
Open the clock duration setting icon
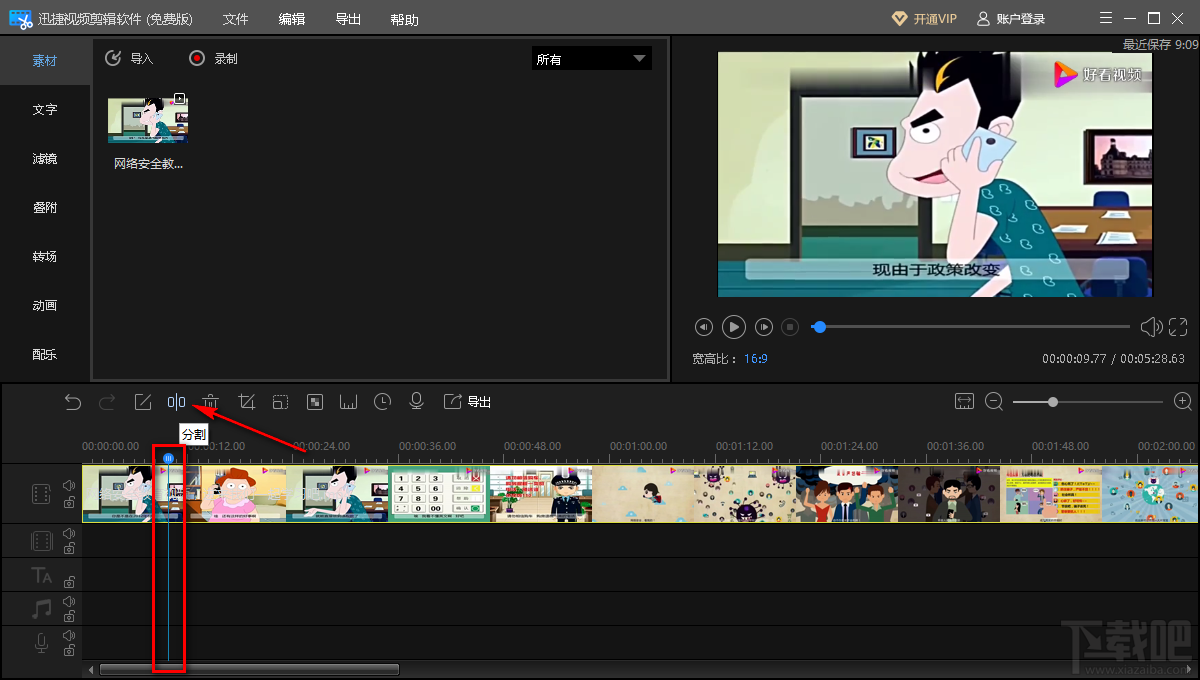coord(383,402)
